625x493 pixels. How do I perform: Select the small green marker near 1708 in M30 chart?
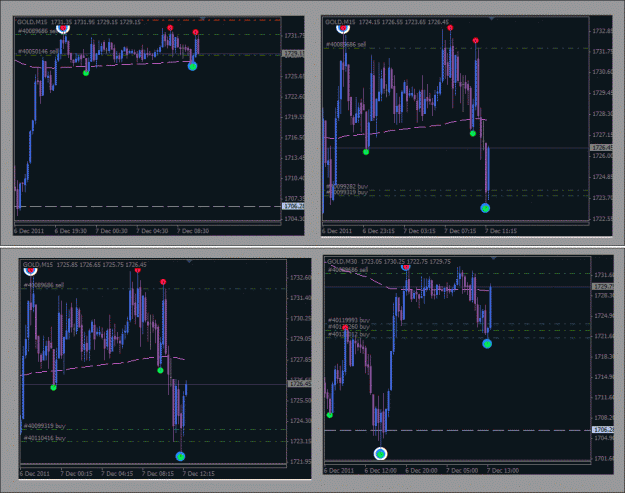point(330,415)
